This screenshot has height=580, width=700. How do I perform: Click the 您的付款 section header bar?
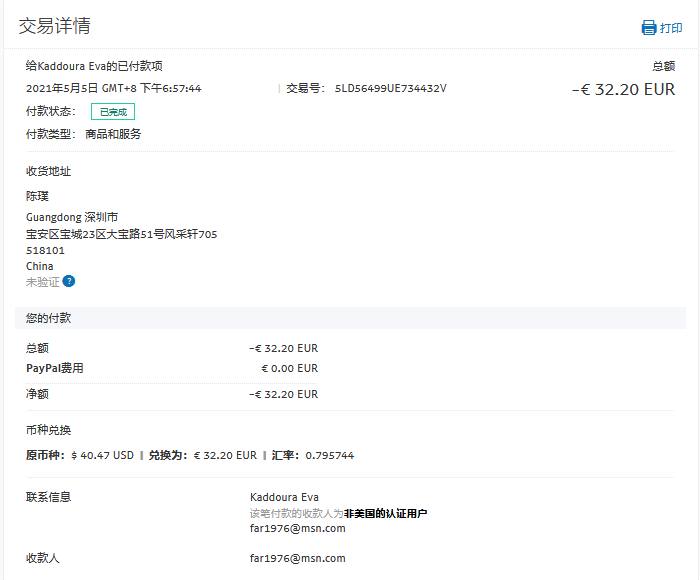coord(350,318)
